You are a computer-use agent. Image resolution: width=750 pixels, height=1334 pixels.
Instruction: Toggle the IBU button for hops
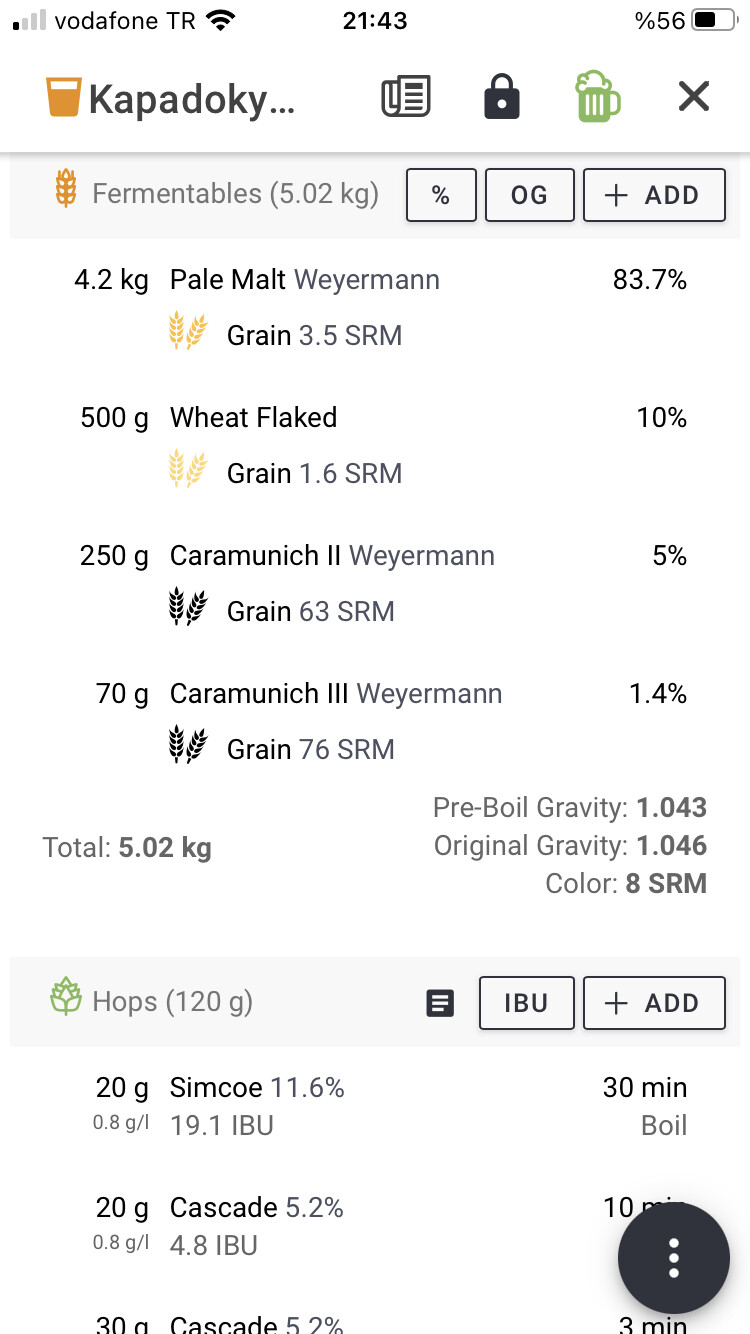(527, 1003)
